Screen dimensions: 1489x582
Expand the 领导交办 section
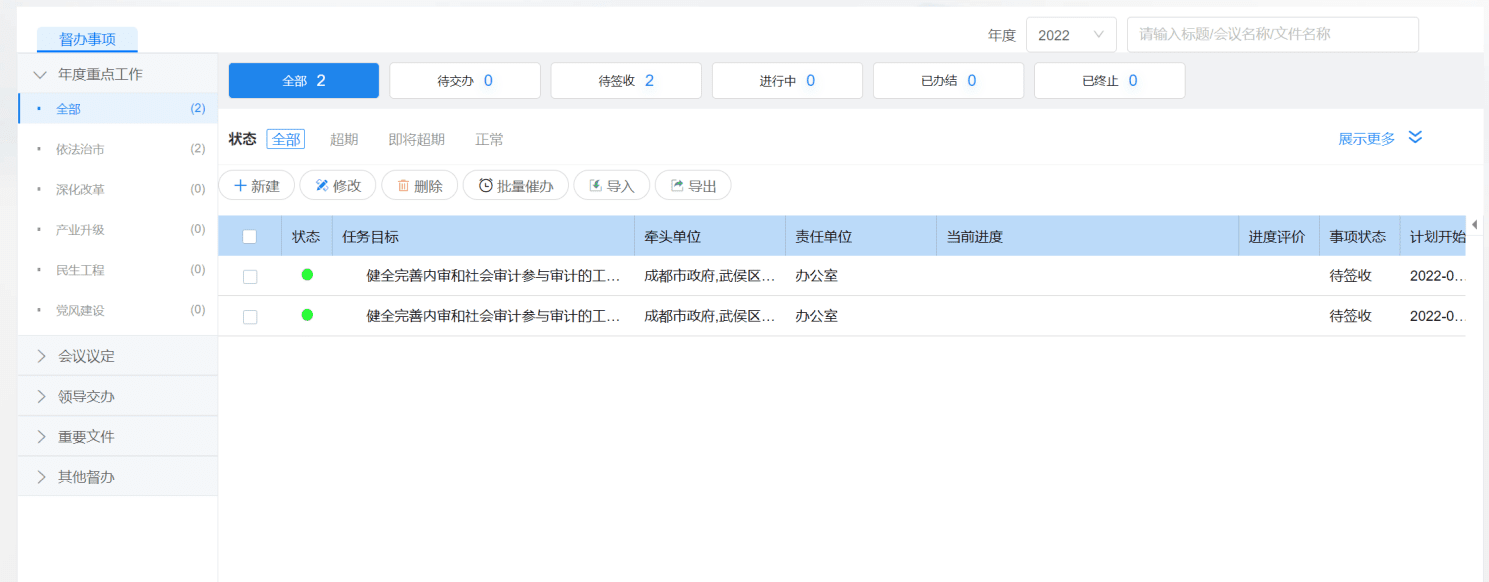pos(117,396)
